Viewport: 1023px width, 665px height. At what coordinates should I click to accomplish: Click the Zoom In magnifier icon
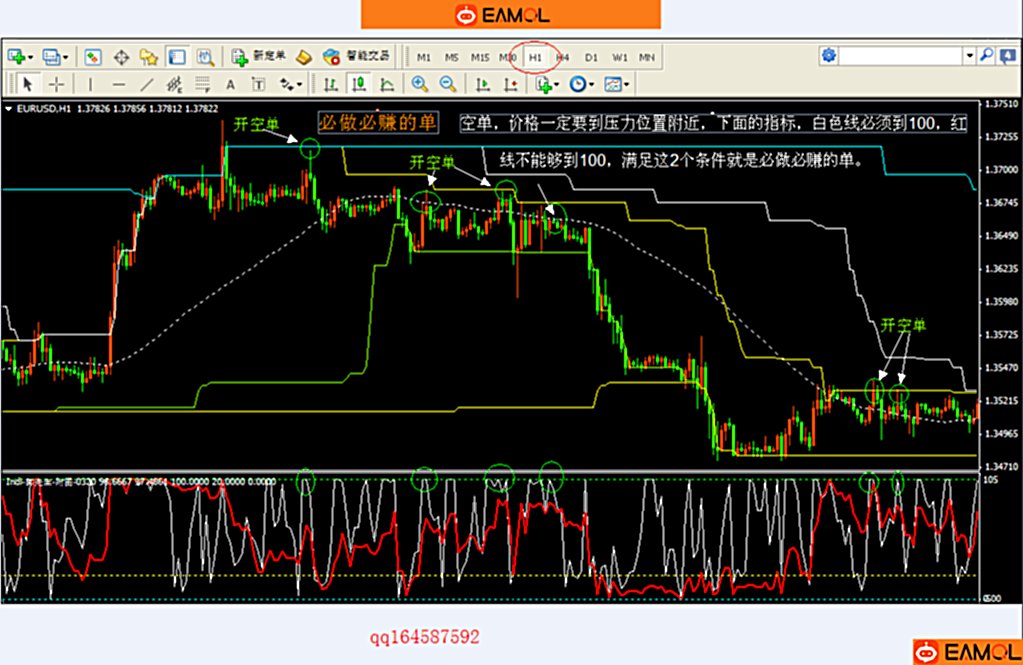pos(420,85)
